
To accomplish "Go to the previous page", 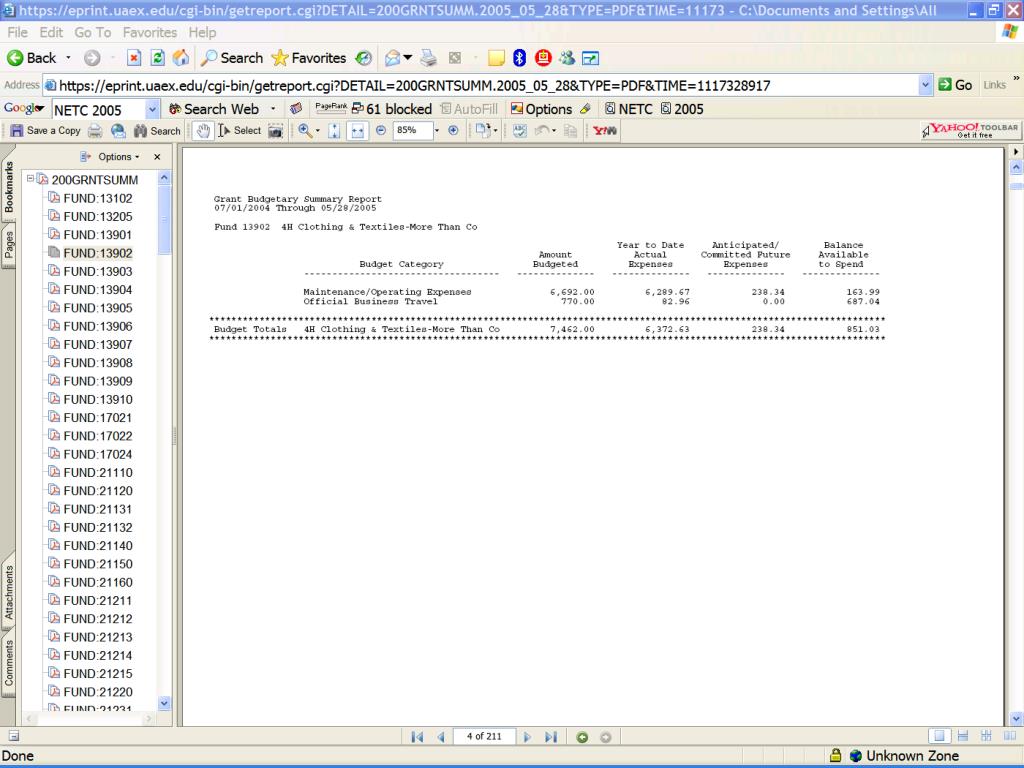I will [x=441, y=737].
